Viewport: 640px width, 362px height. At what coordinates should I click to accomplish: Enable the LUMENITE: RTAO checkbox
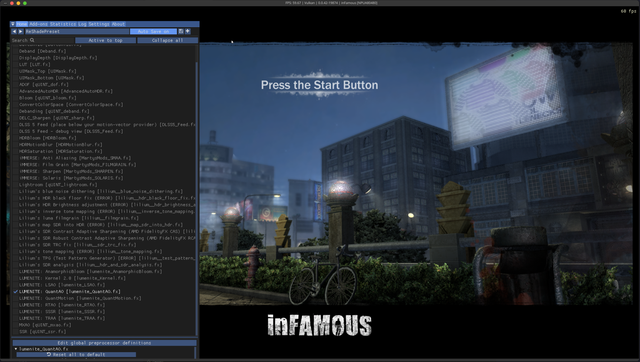(16, 305)
